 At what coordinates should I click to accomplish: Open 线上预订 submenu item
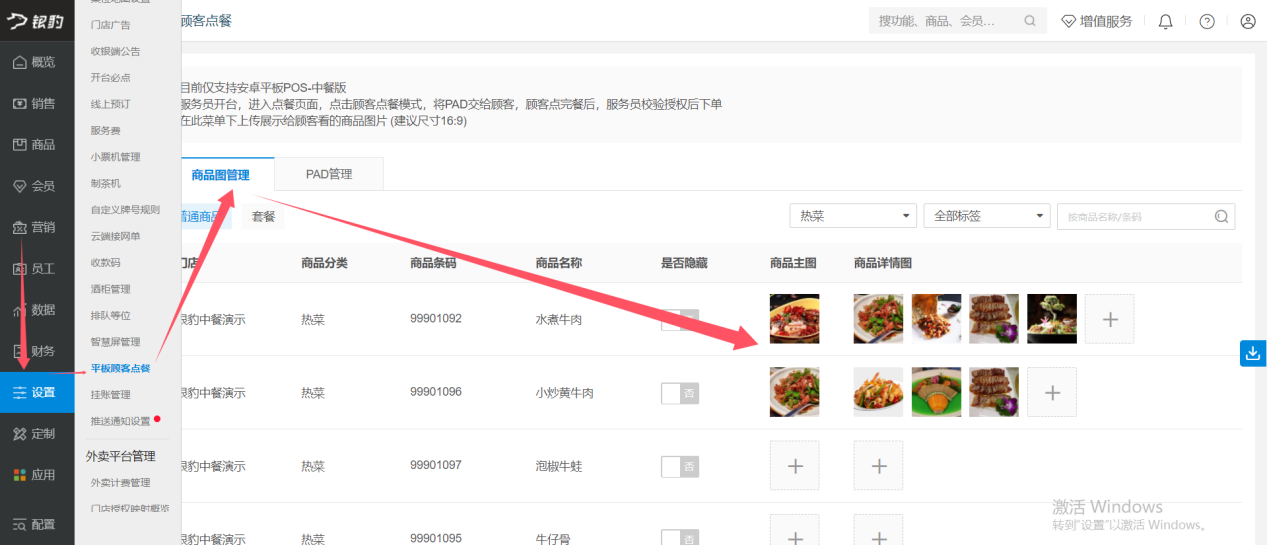click(x=111, y=104)
